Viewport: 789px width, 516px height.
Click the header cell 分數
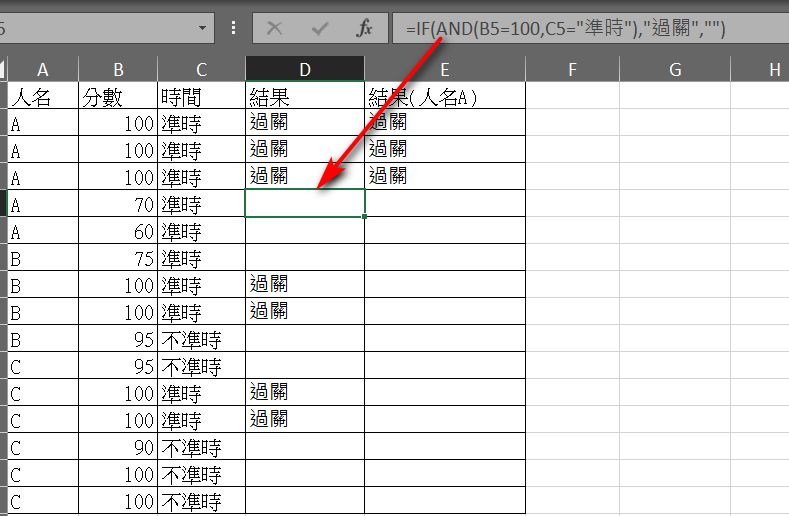pos(118,96)
